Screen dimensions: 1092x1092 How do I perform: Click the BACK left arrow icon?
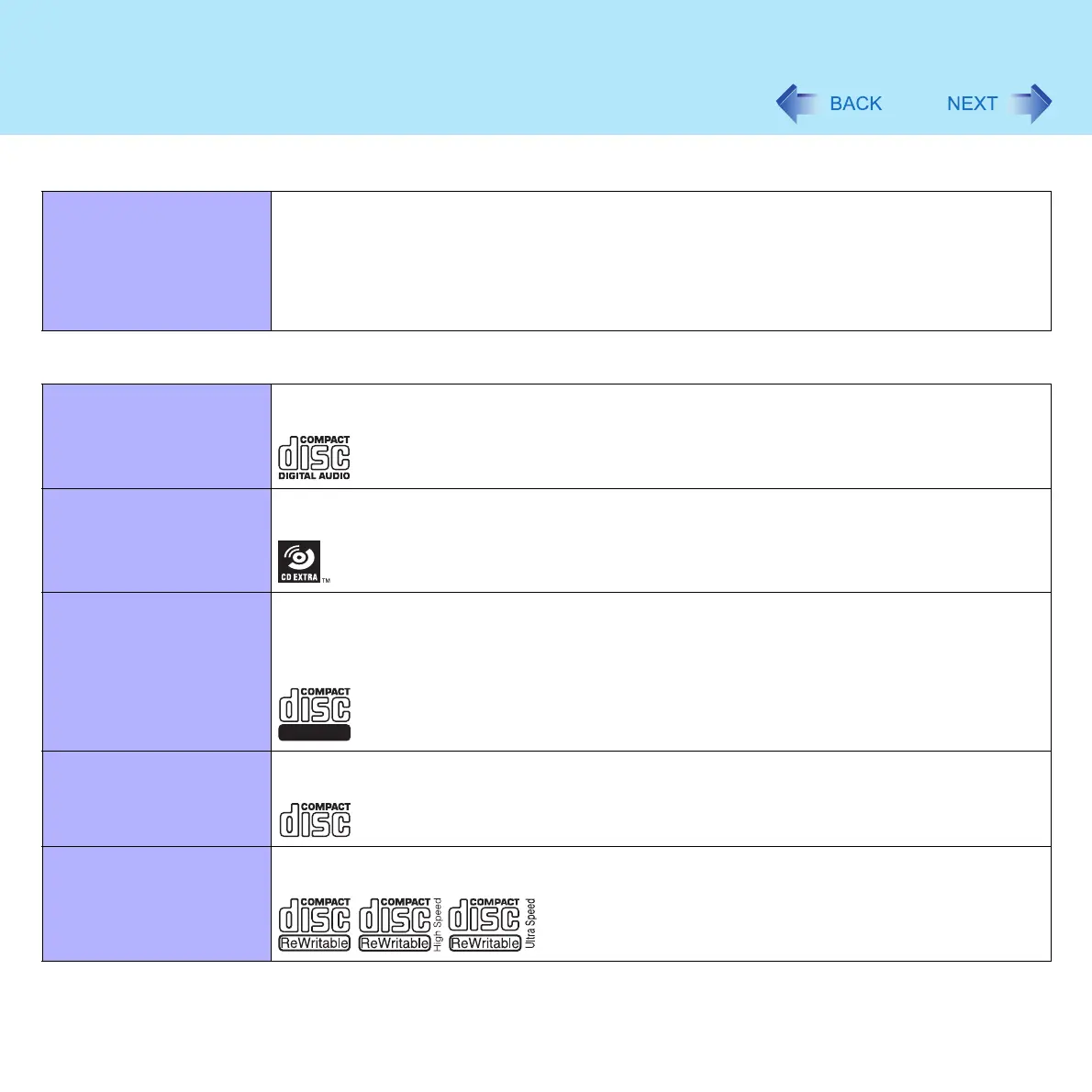pos(797,104)
